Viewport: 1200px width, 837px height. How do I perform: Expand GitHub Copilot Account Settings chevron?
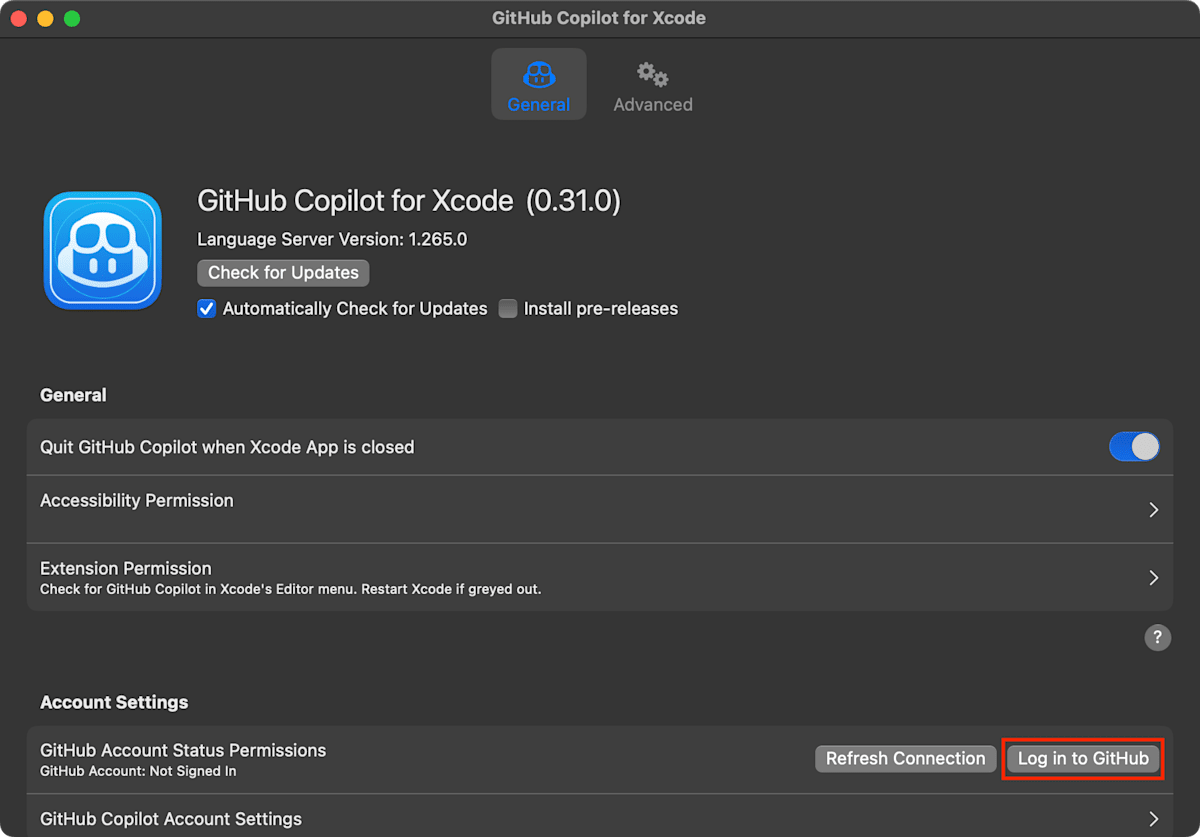[1153, 819]
